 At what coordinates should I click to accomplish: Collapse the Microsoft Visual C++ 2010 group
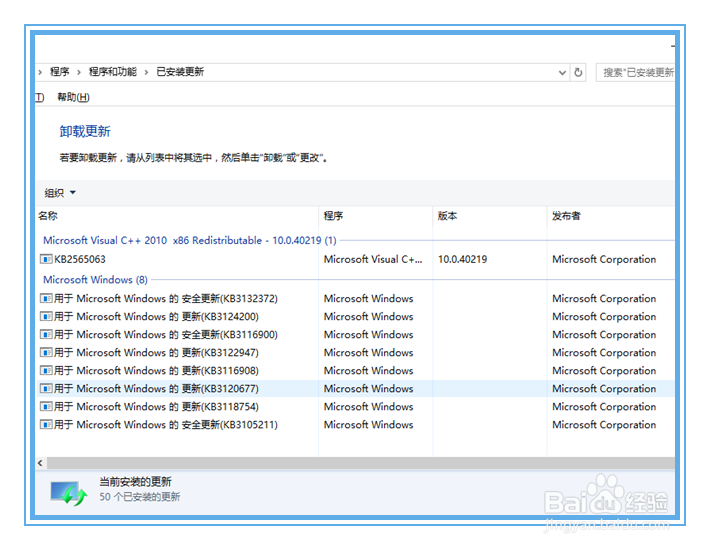[x=190, y=240]
